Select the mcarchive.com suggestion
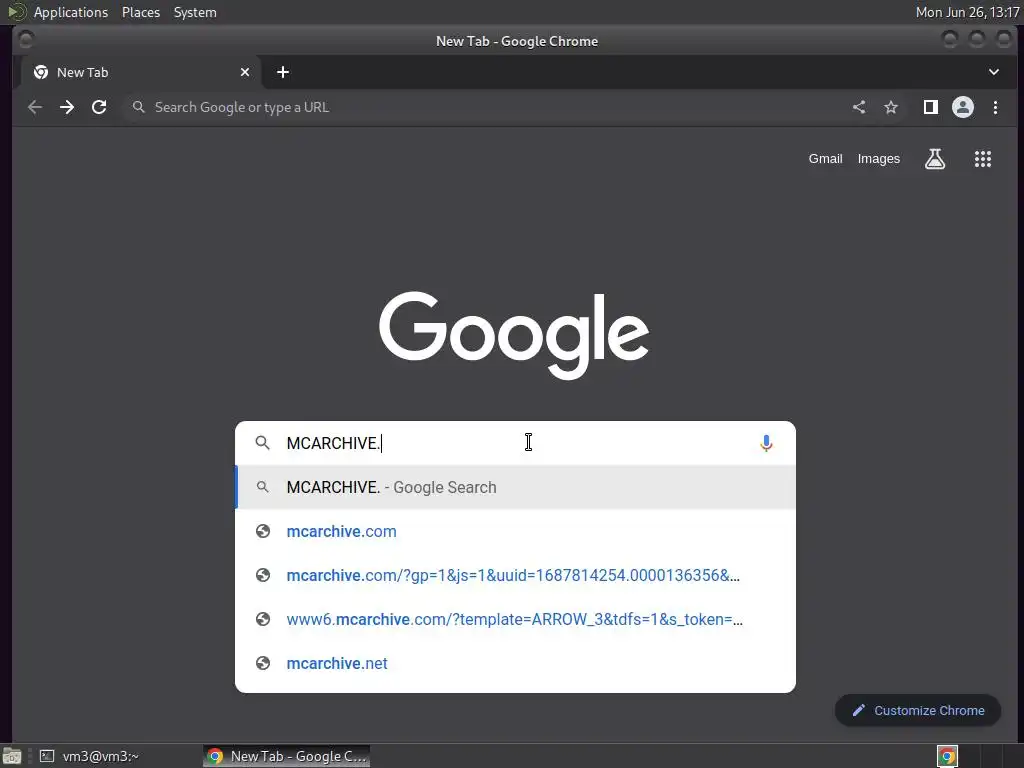Image resolution: width=1024 pixels, height=768 pixels. pyautogui.click(x=515, y=532)
